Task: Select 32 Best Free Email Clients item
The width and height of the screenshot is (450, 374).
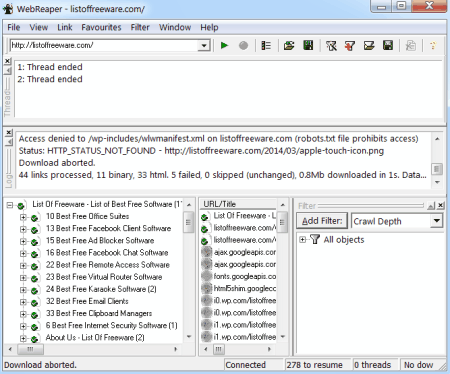Action: click(x=87, y=301)
